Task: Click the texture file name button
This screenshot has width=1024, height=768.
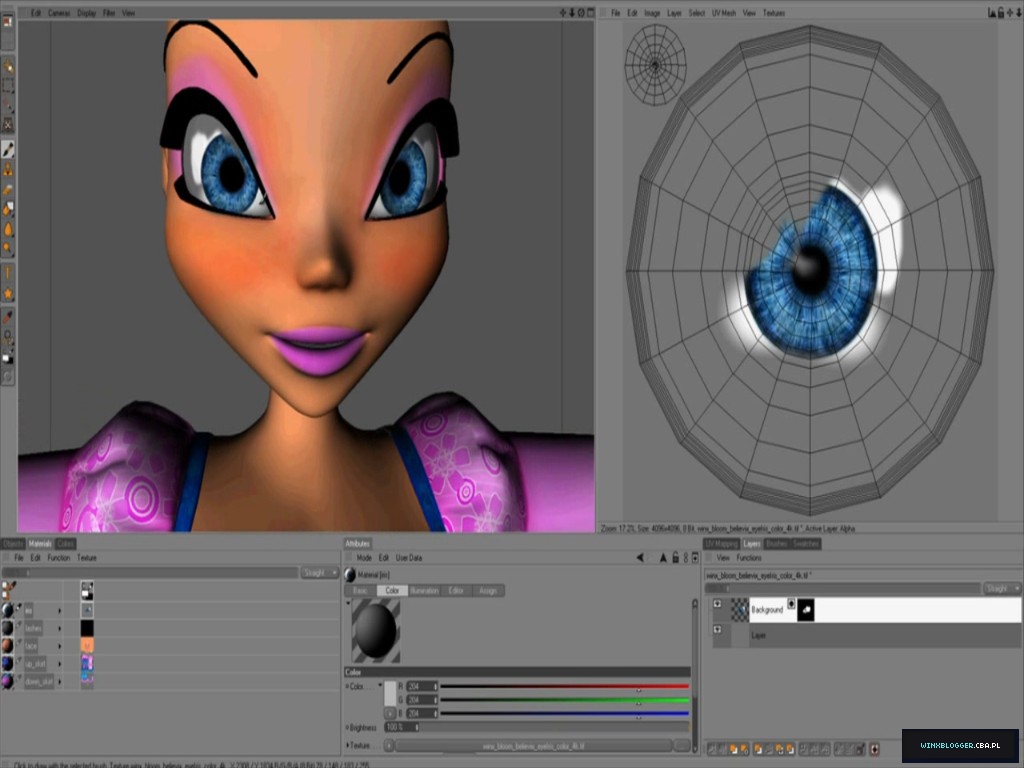Action: [534, 746]
